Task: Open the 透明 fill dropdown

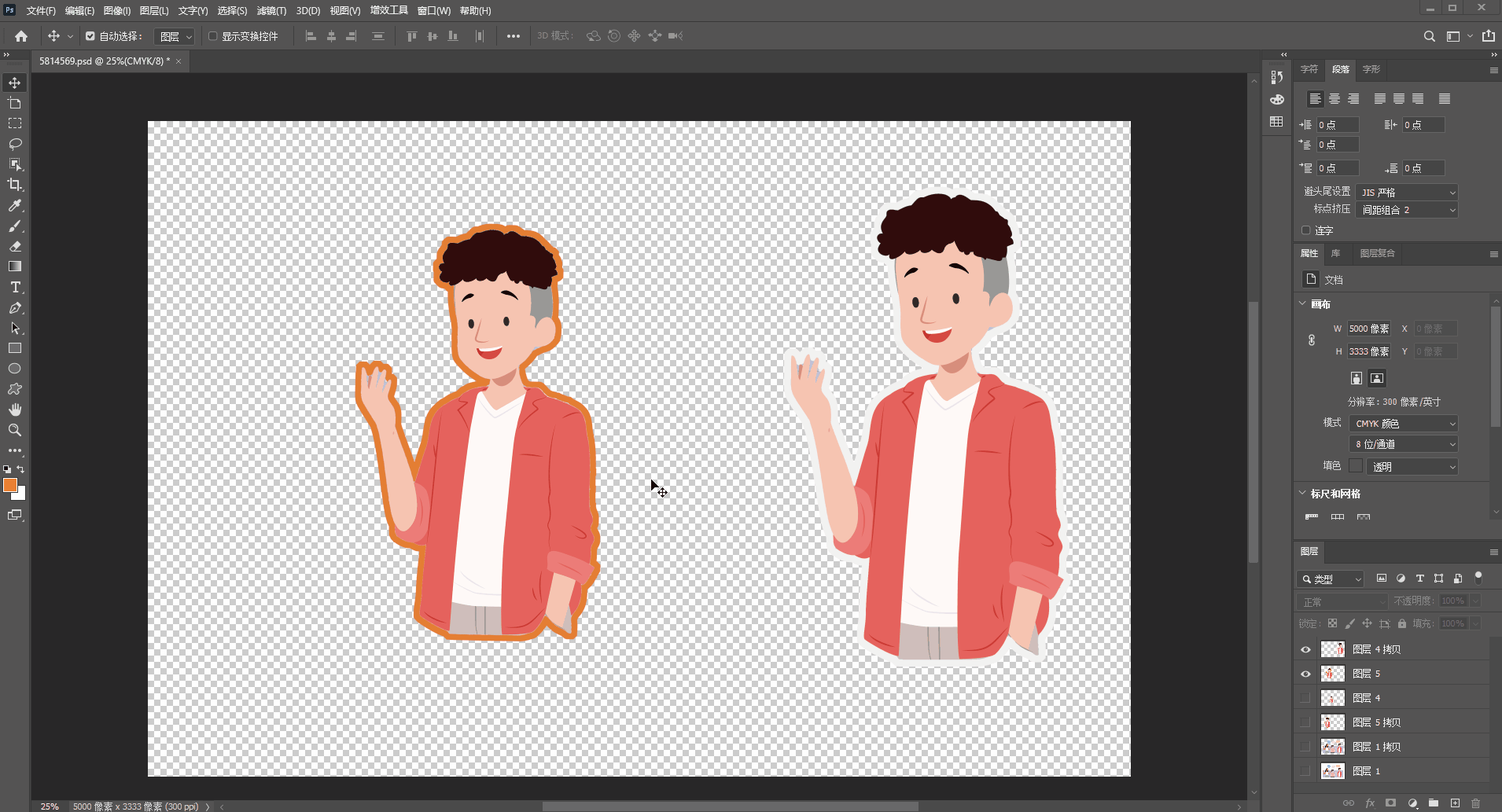Action: click(x=1412, y=466)
